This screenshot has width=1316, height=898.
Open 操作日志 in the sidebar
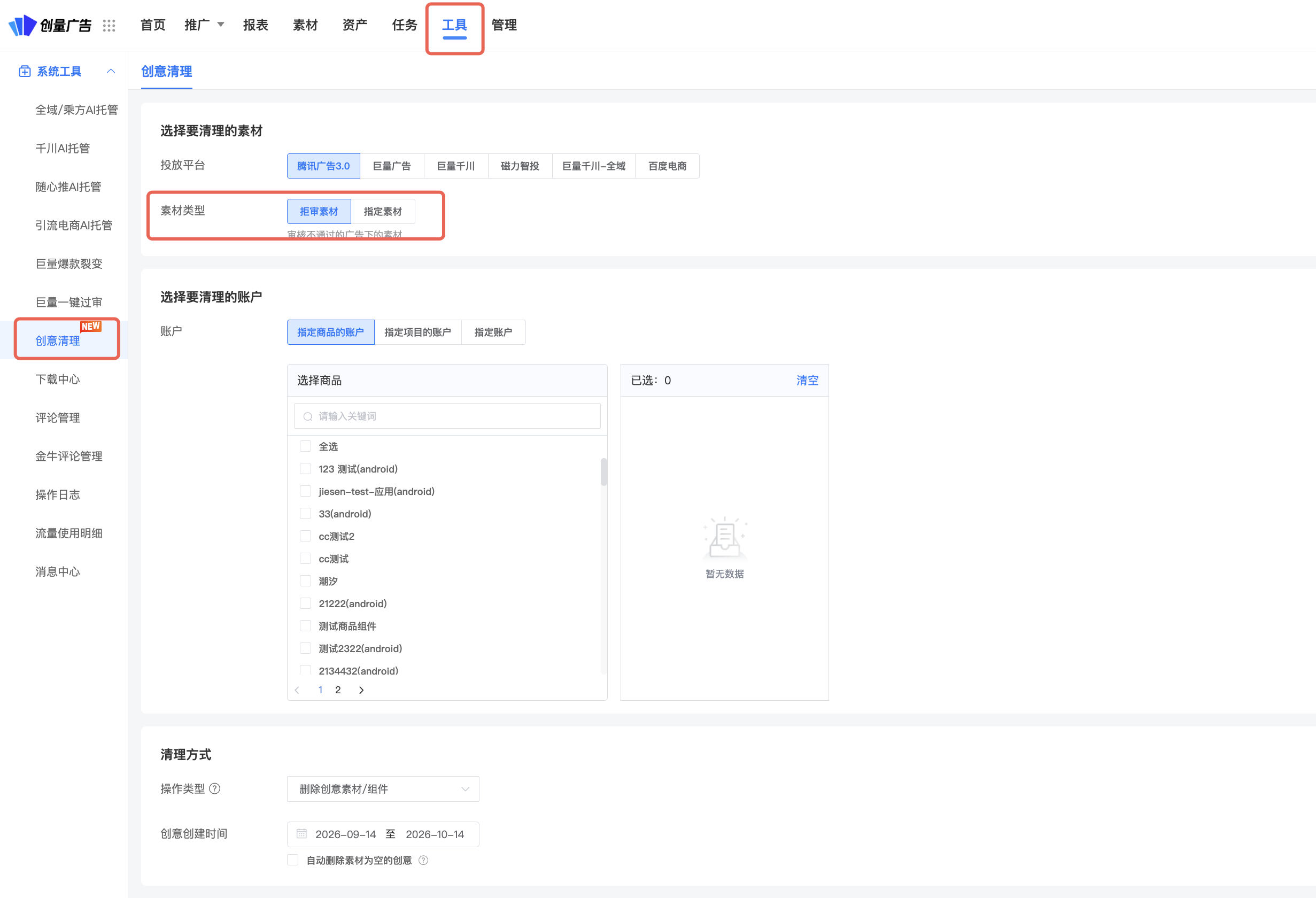point(58,495)
